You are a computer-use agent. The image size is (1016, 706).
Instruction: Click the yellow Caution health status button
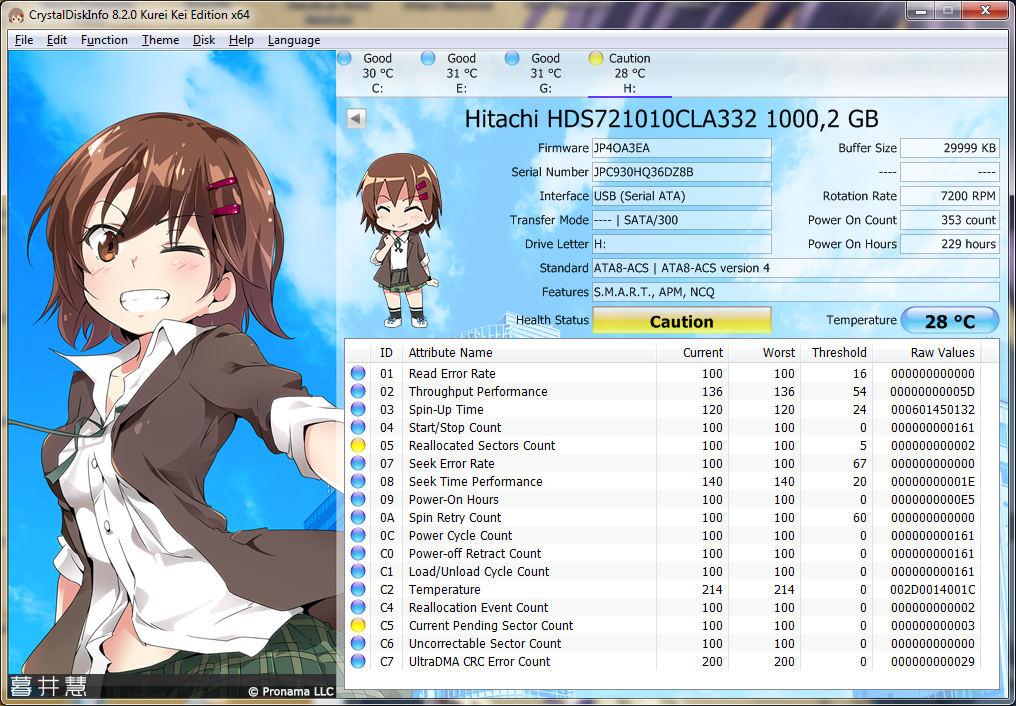(x=681, y=320)
